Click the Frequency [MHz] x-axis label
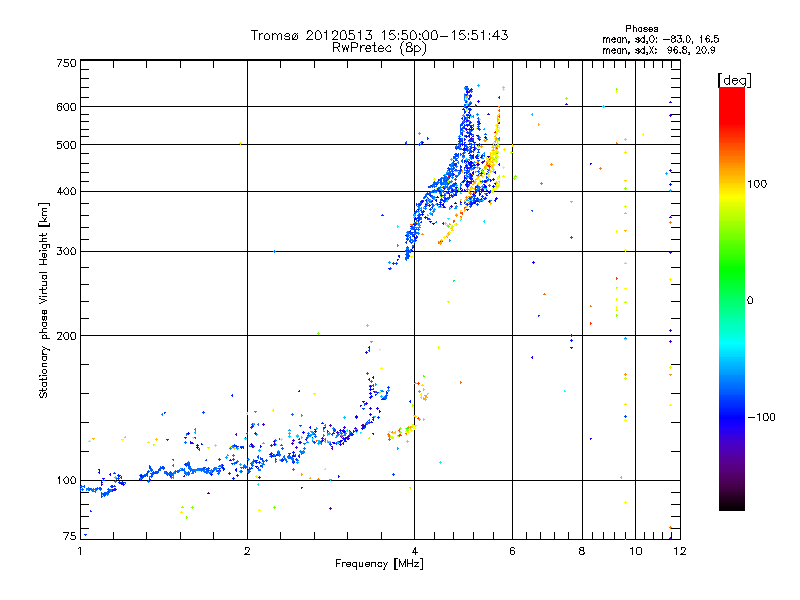Screen dimensions: 800x600 tap(379, 565)
